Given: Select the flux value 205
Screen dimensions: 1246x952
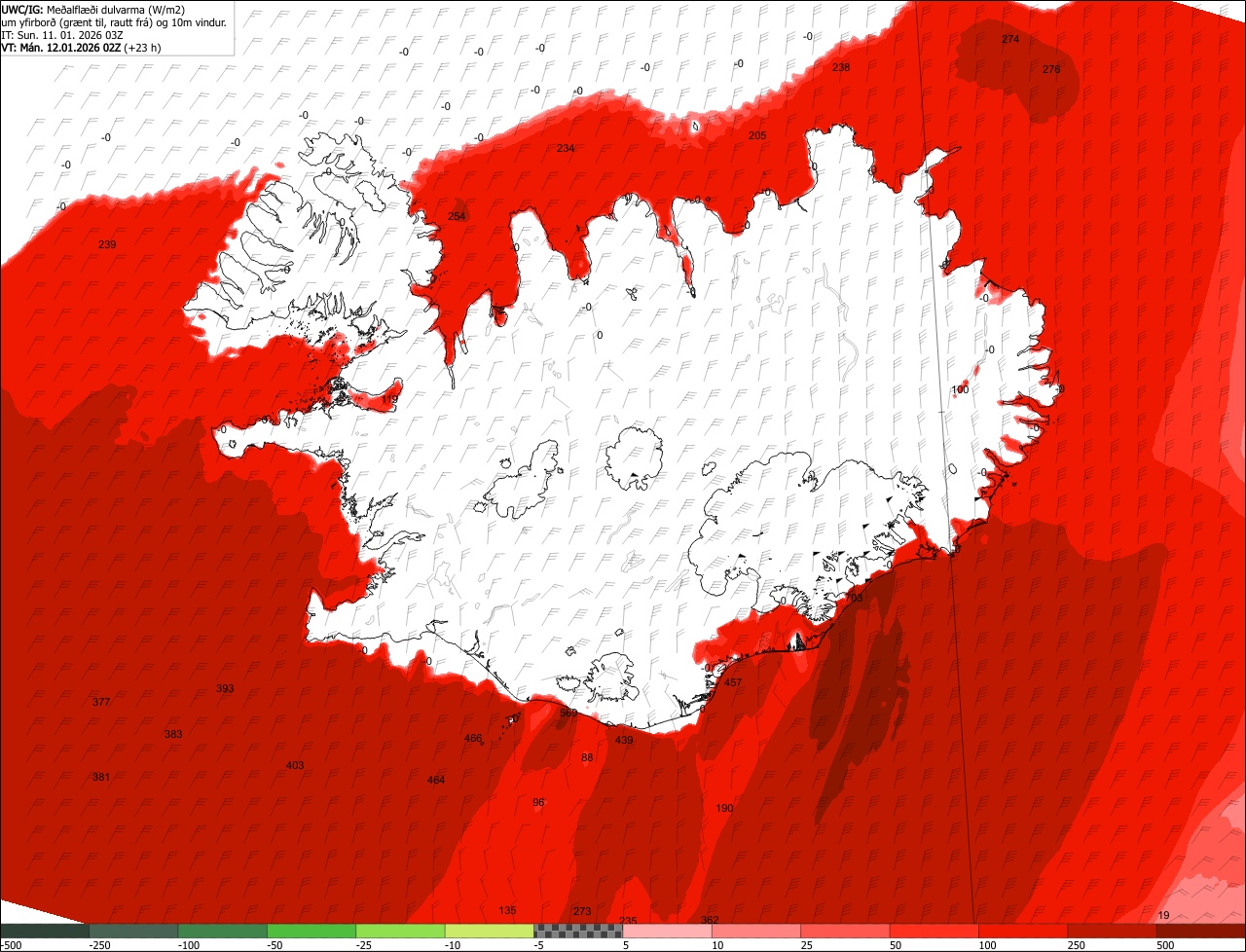Looking at the screenshot, I should click(x=757, y=135).
